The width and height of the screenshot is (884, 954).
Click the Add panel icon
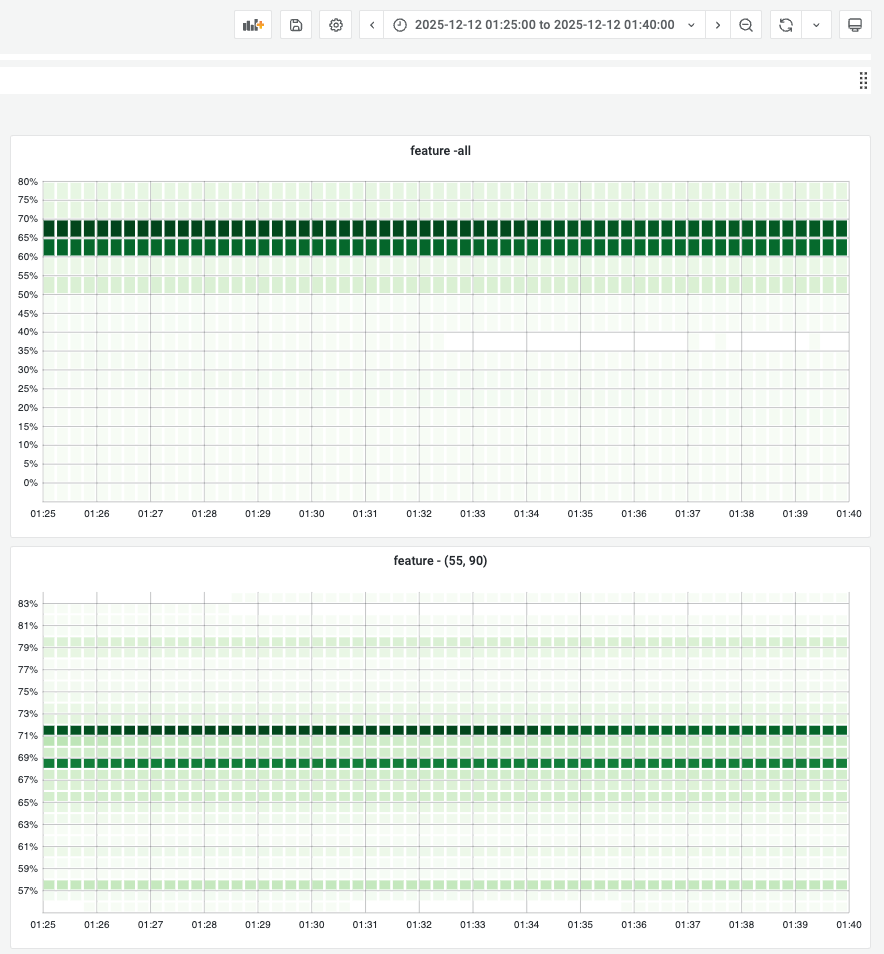pyautogui.click(x=253, y=25)
